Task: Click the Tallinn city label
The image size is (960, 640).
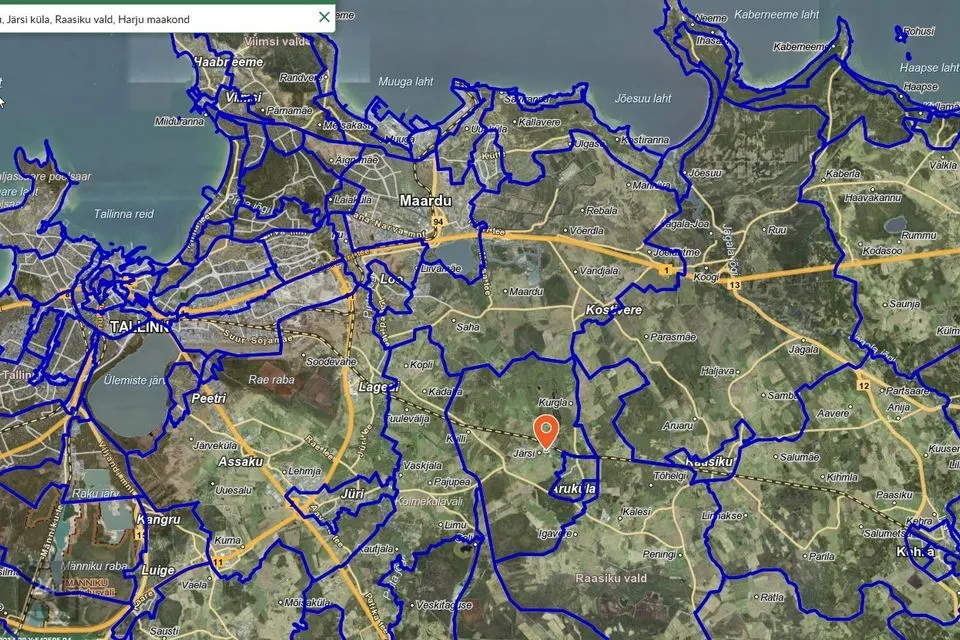Action: (140, 326)
